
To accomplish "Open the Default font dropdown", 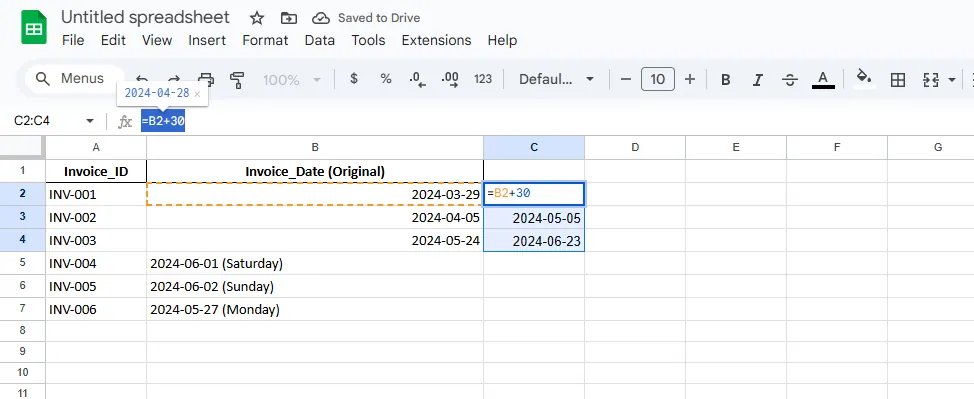I will click(x=557, y=79).
